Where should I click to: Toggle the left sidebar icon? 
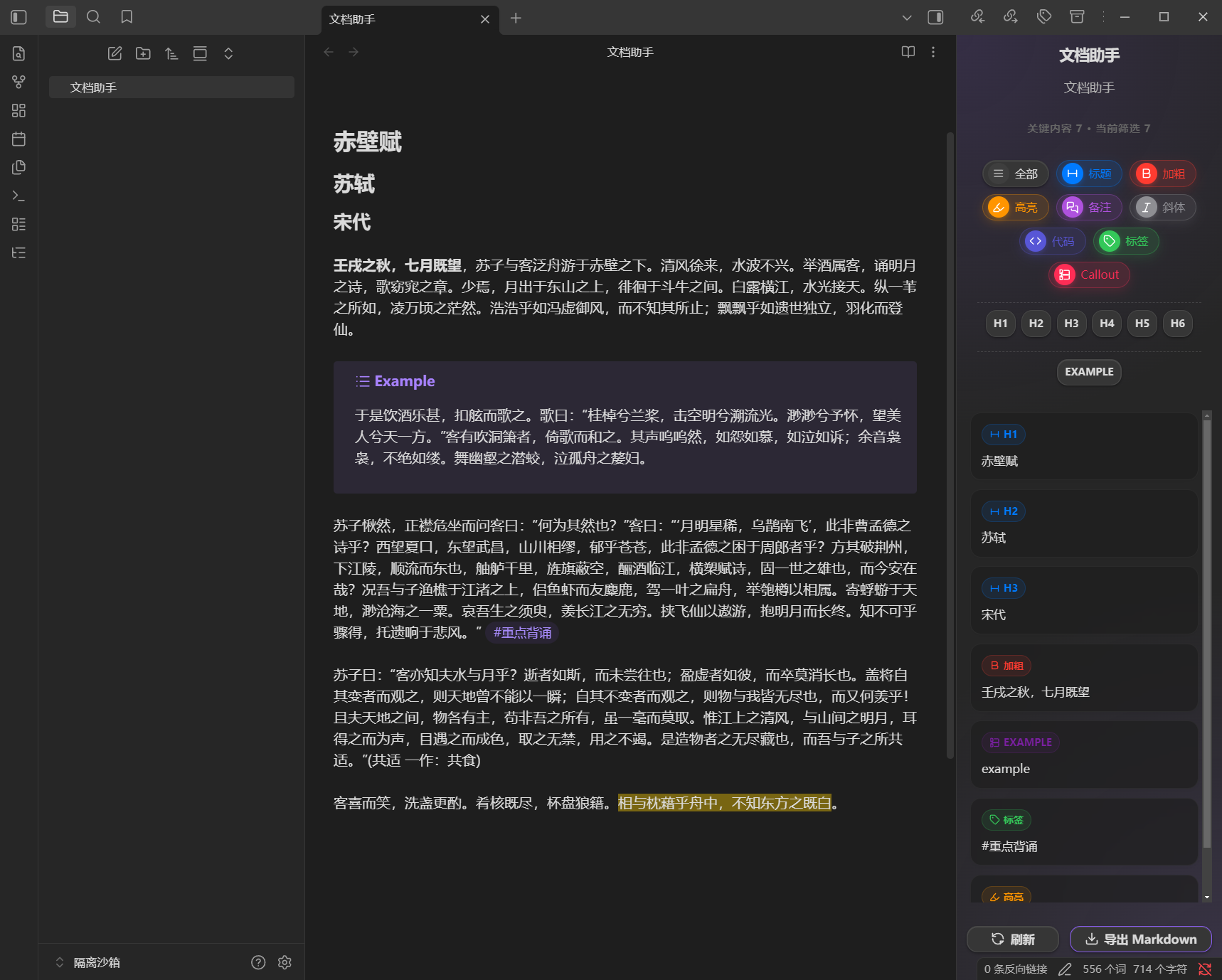19,17
